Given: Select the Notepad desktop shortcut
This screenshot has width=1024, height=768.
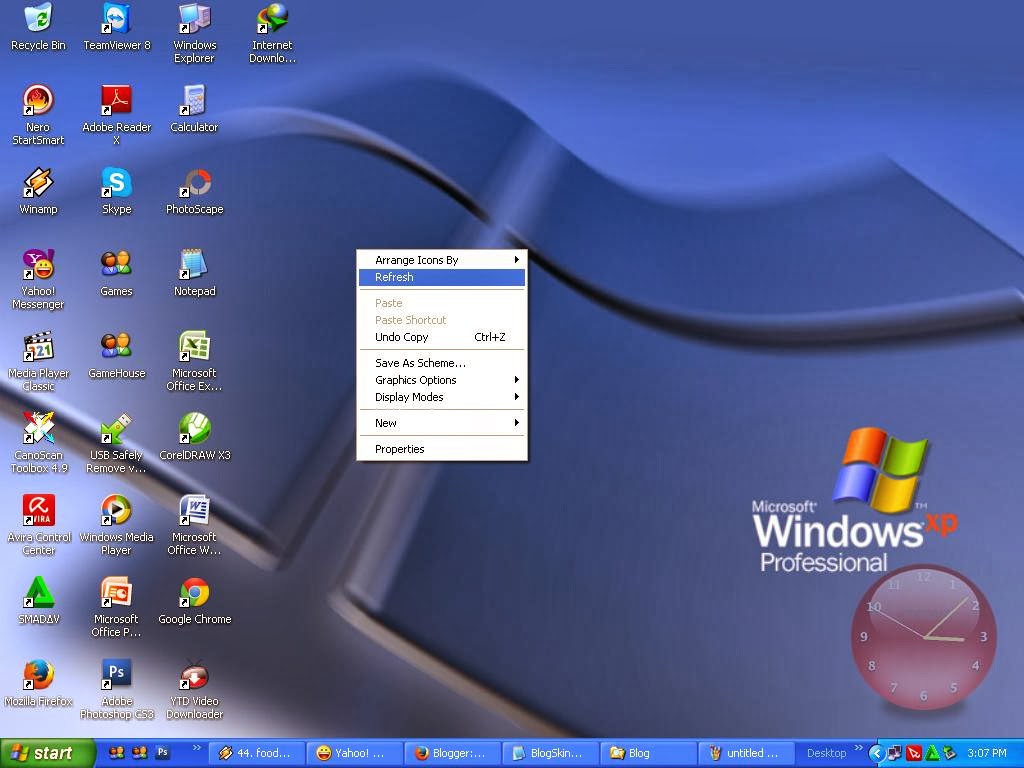Looking at the screenshot, I should pyautogui.click(x=194, y=274).
